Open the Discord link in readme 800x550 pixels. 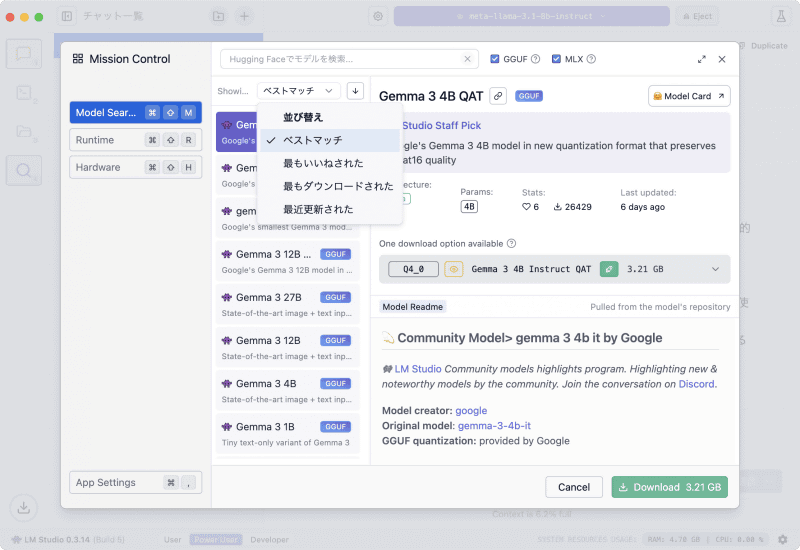(696, 384)
